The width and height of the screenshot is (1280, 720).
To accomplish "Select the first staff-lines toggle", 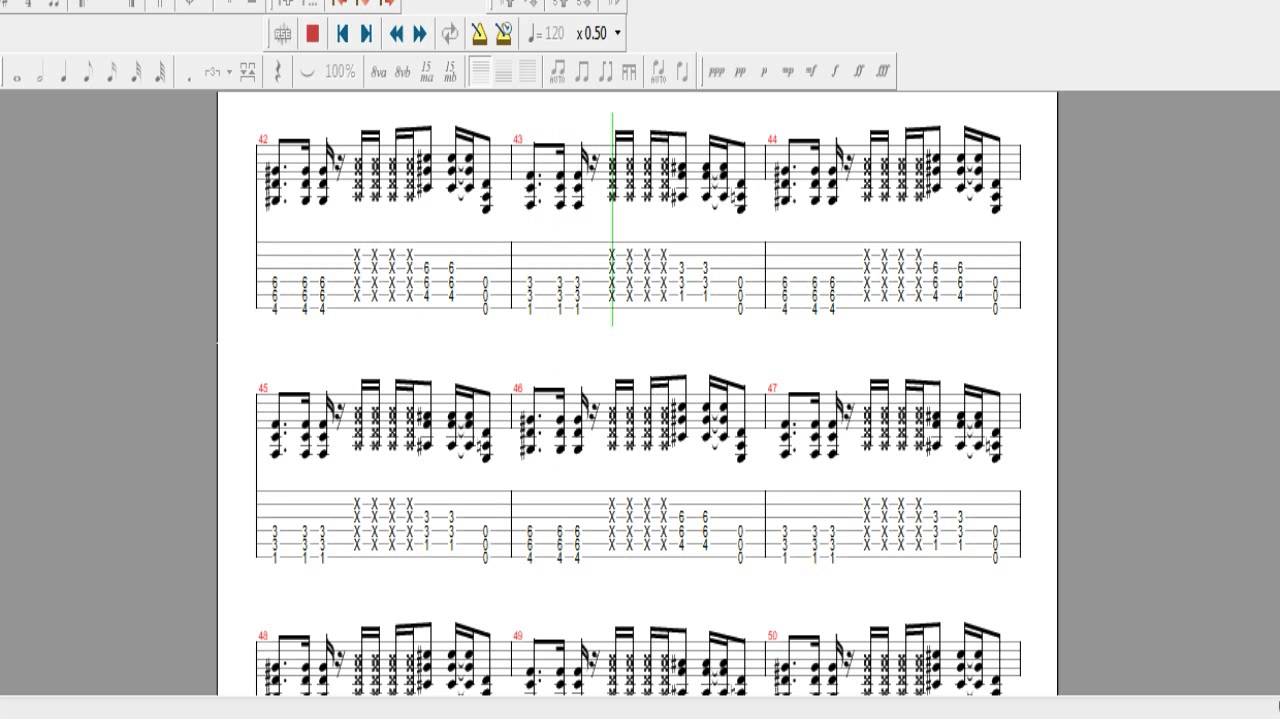I will [480, 72].
